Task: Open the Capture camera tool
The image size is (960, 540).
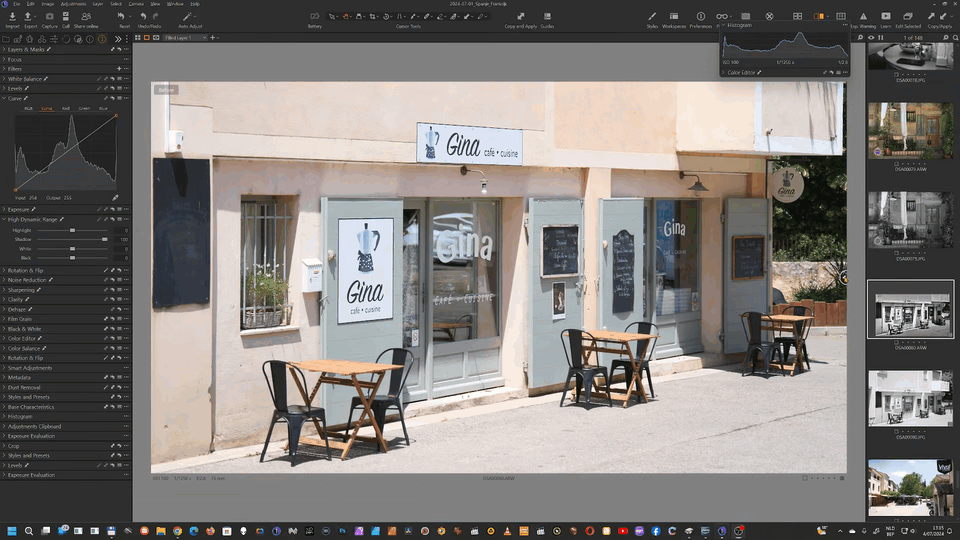Action: coord(50,17)
